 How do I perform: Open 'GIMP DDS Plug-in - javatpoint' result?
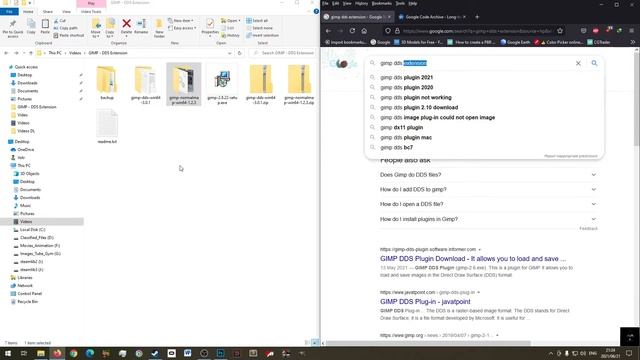425,302
